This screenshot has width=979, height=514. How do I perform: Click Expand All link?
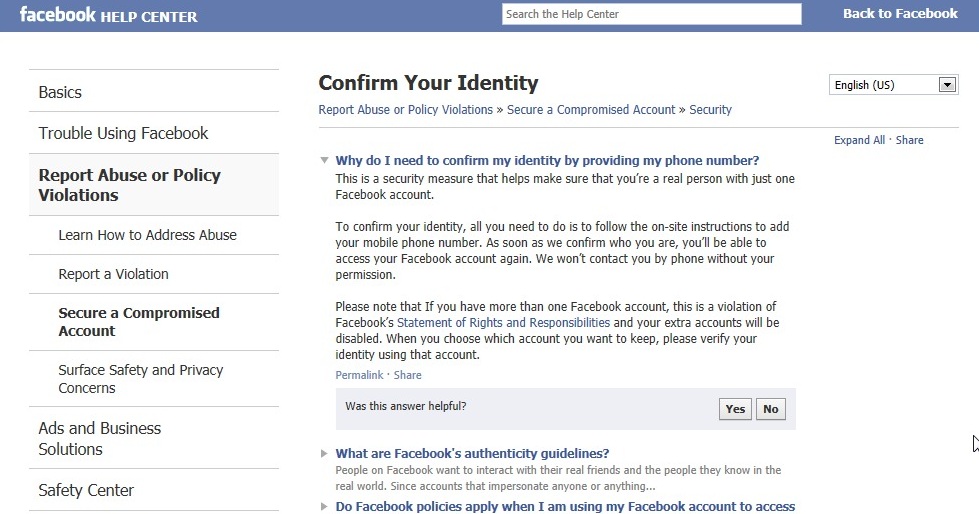pyautogui.click(x=859, y=141)
